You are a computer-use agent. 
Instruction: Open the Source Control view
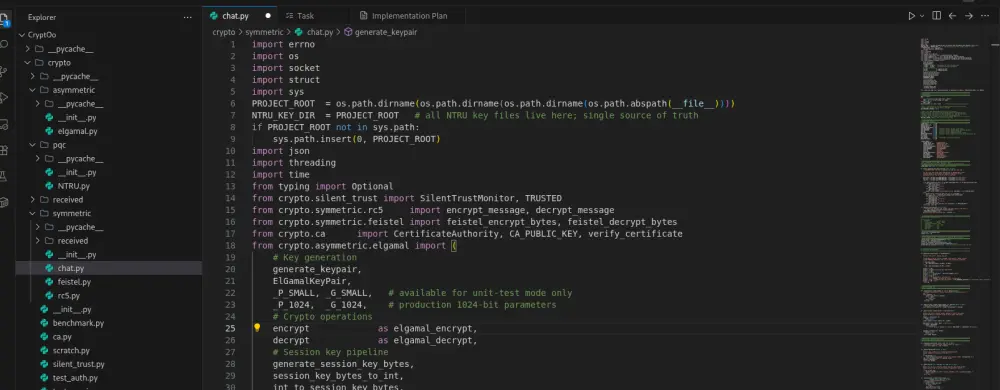(x=4, y=71)
